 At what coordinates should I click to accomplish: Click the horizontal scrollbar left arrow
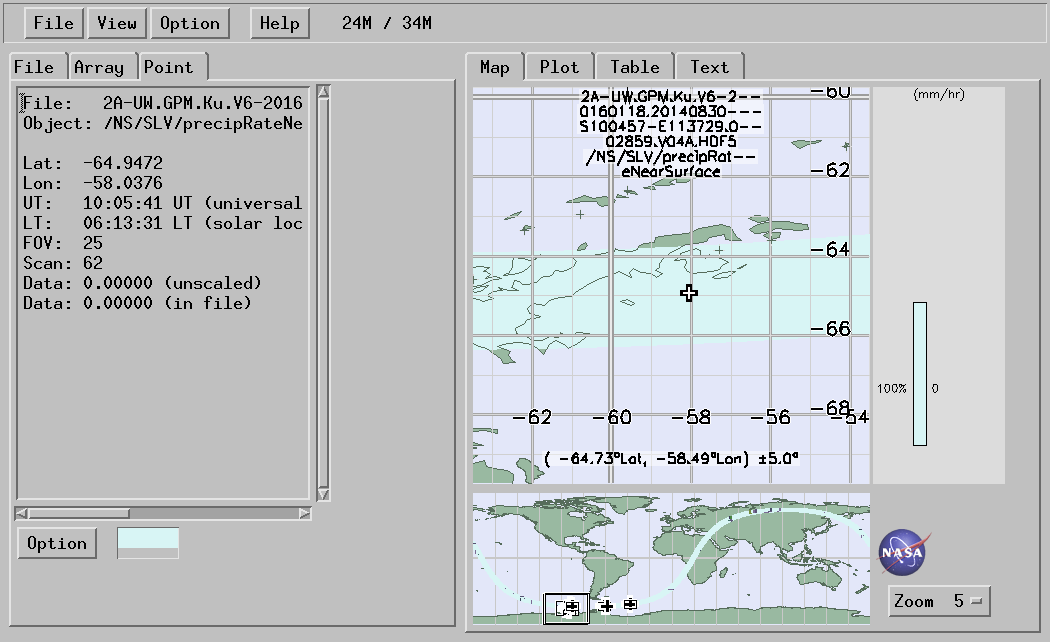[x=21, y=513]
